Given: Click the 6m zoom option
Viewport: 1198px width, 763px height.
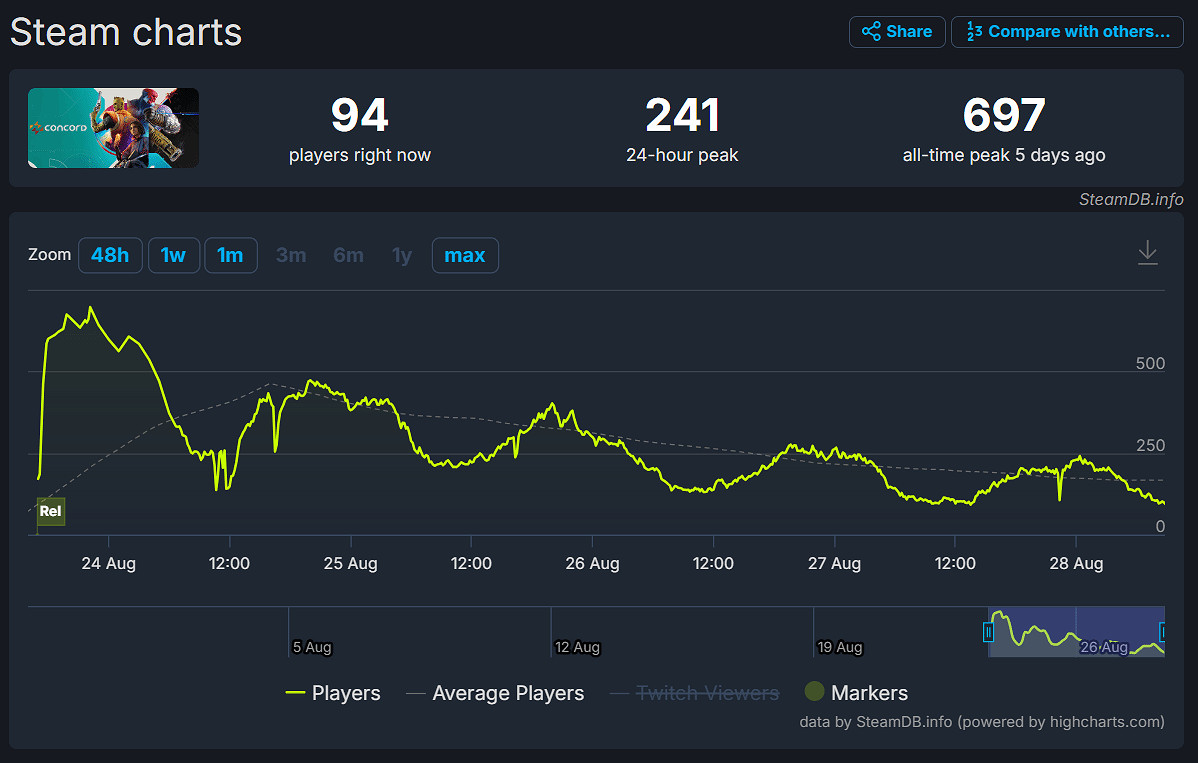Looking at the screenshot, I should (348, 255).
